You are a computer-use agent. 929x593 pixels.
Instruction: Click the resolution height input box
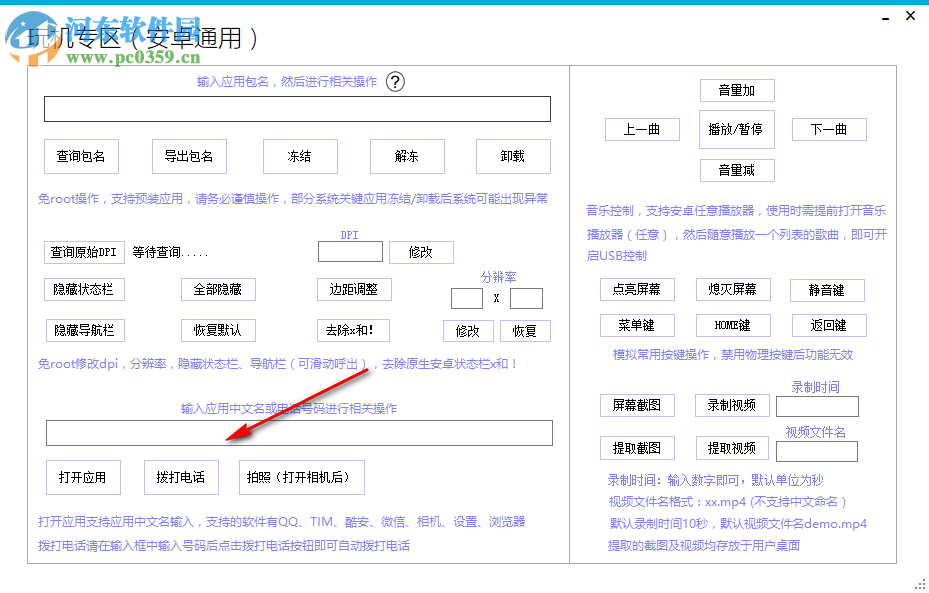point(526,299)
